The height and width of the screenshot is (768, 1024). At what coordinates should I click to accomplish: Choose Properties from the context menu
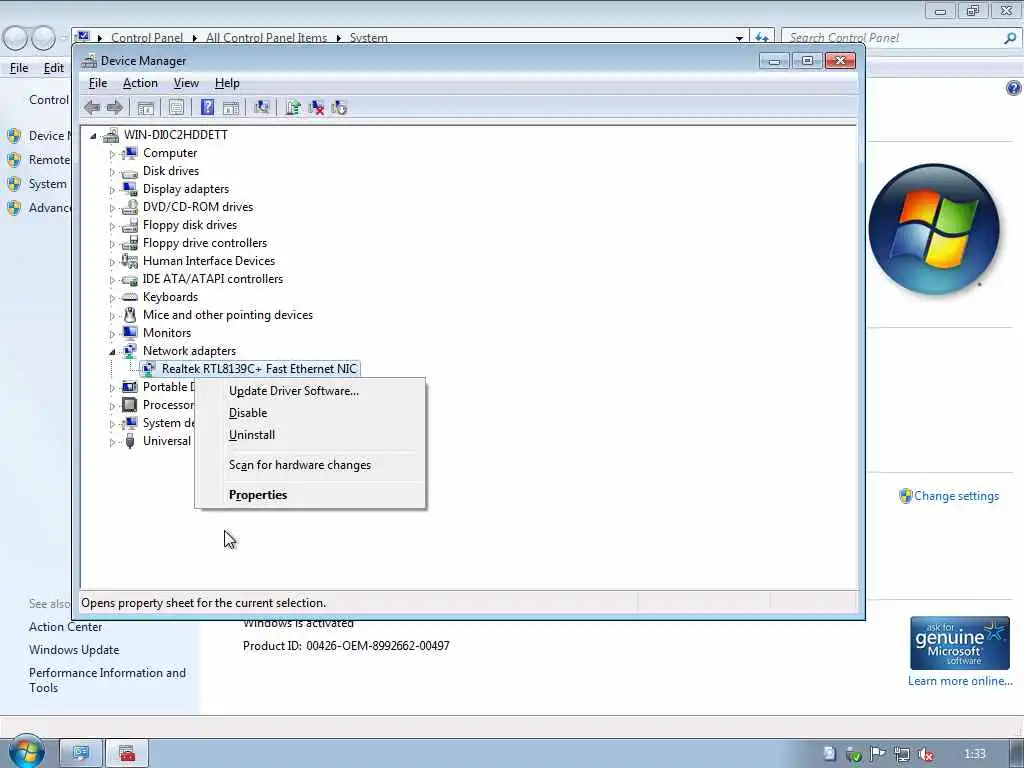(310, 495)
